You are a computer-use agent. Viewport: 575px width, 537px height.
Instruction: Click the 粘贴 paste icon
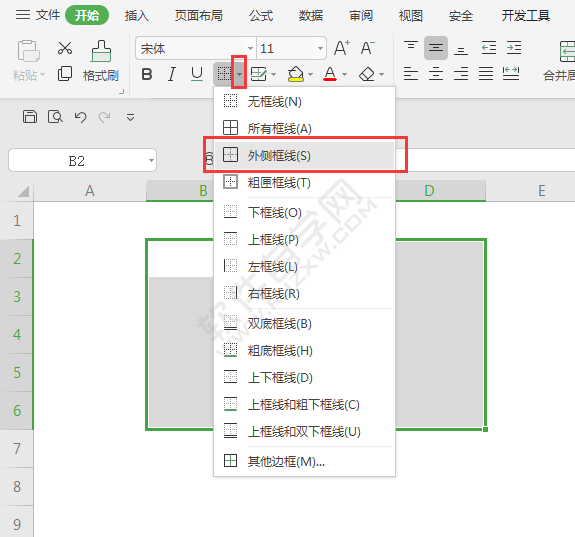click(28, 51)
